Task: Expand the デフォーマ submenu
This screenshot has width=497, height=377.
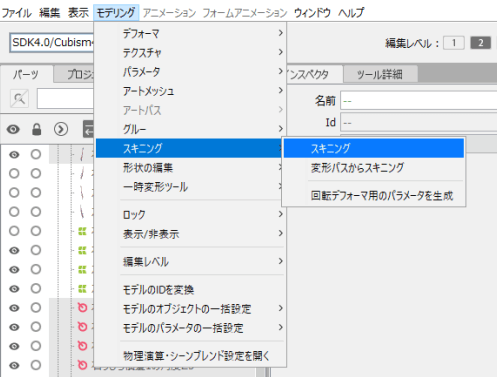Action: tap(191, 33)
